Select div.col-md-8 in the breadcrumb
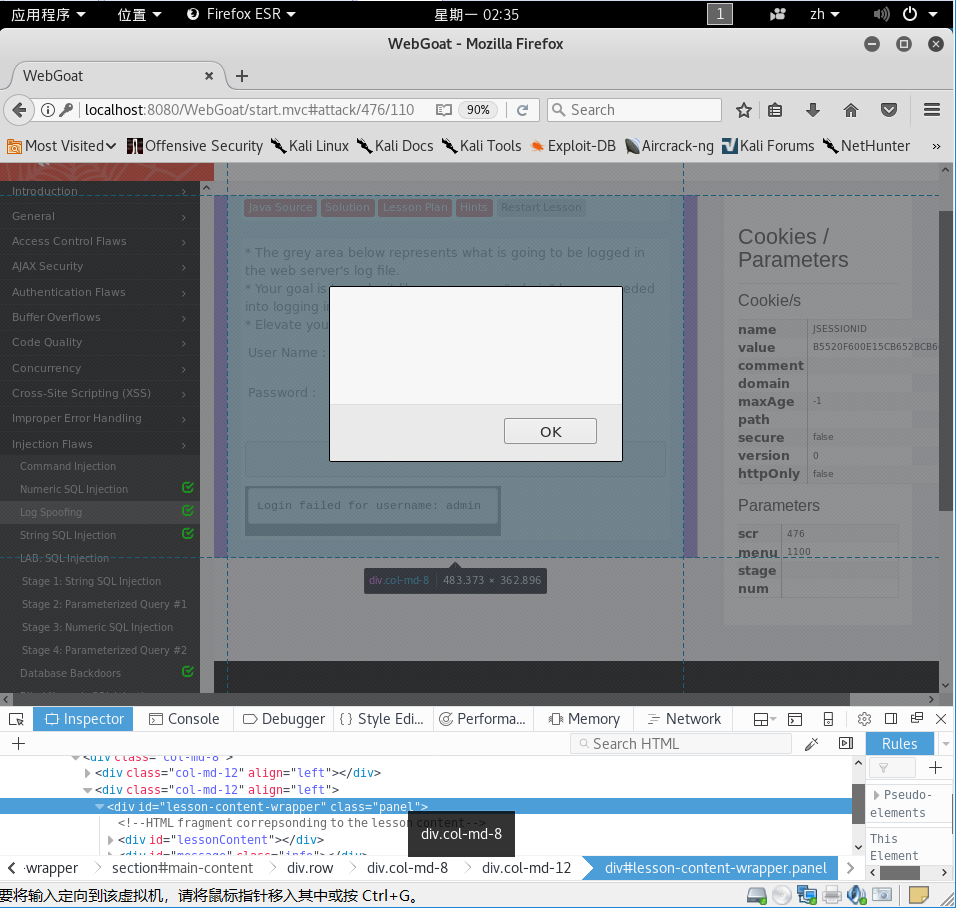The width and height of the screenshot is (956, 908). 407,868
